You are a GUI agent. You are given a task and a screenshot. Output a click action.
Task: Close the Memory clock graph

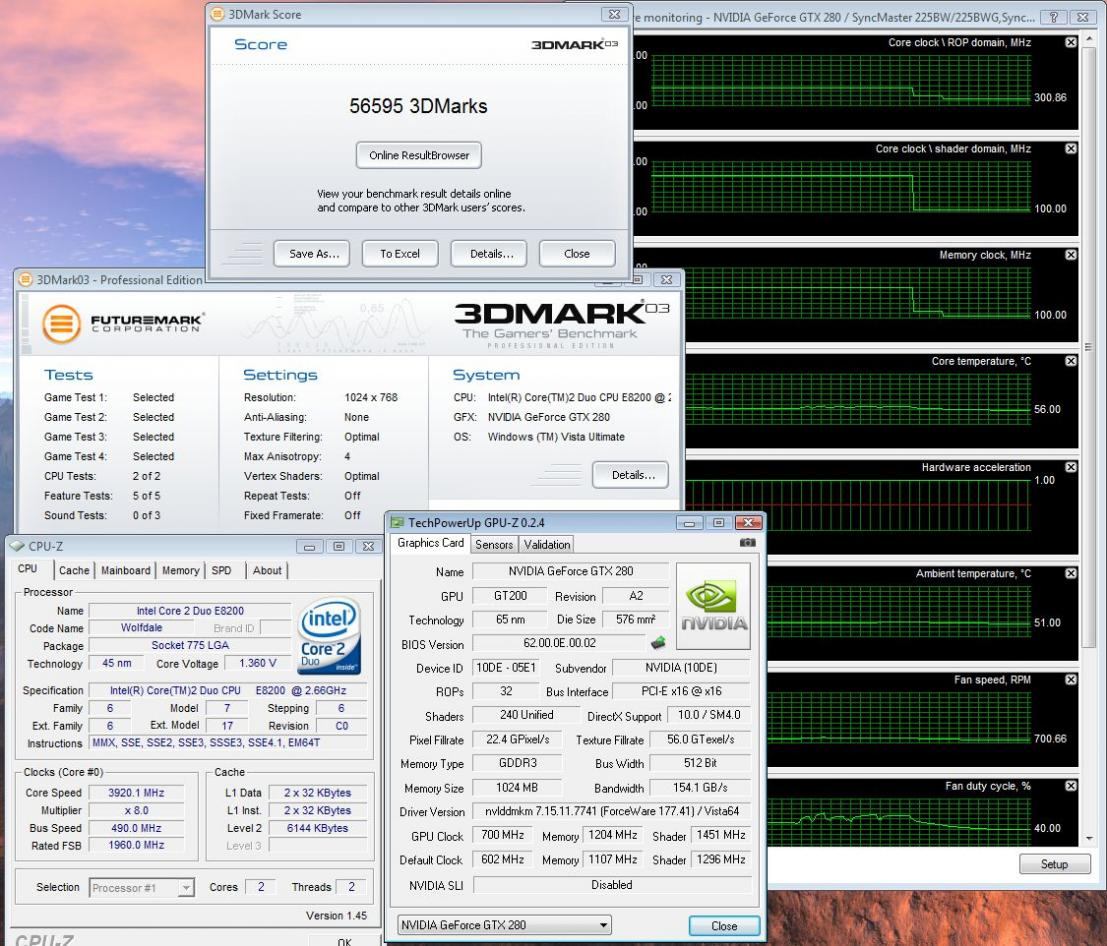click(x=1070, y=255)
